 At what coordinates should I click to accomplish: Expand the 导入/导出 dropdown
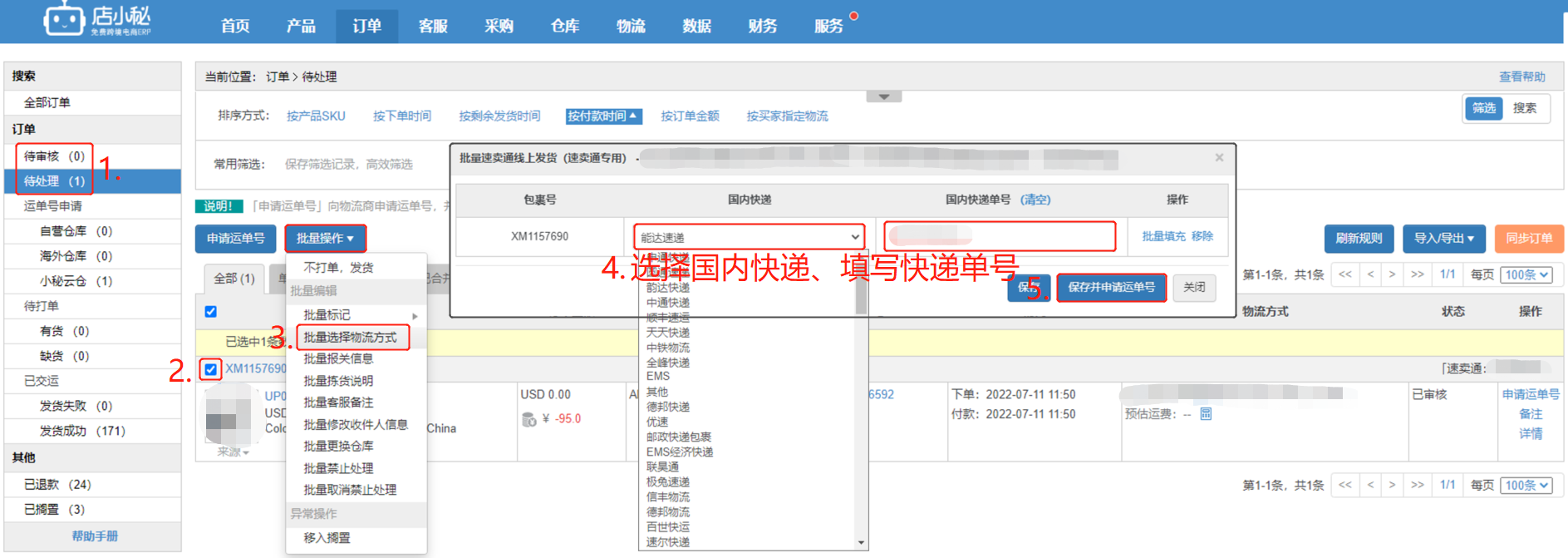pos(1444,239)
